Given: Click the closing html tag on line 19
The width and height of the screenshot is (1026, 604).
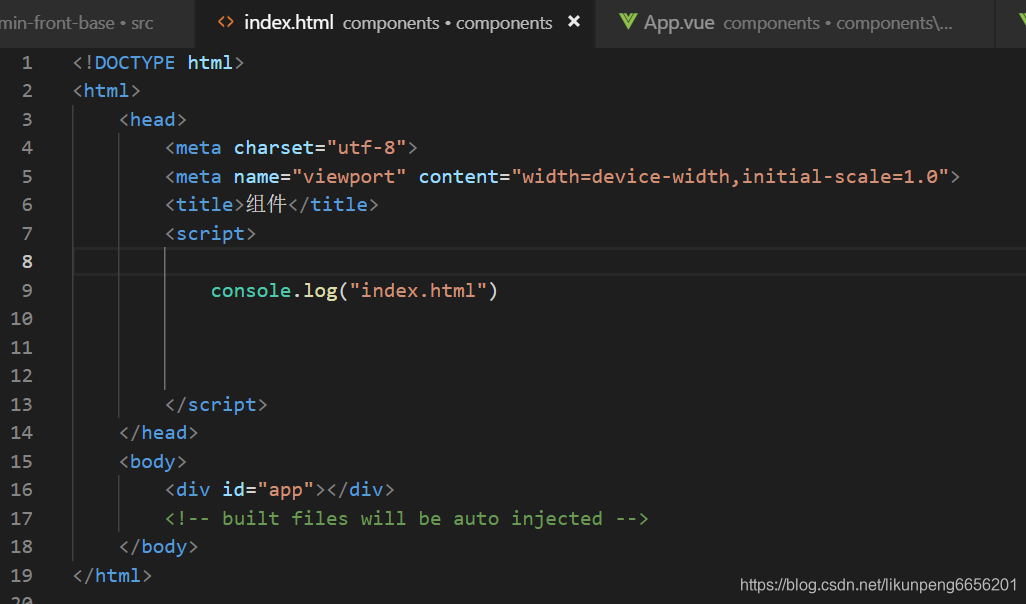Looking at the screenshot, I should (x=113, y=575).
